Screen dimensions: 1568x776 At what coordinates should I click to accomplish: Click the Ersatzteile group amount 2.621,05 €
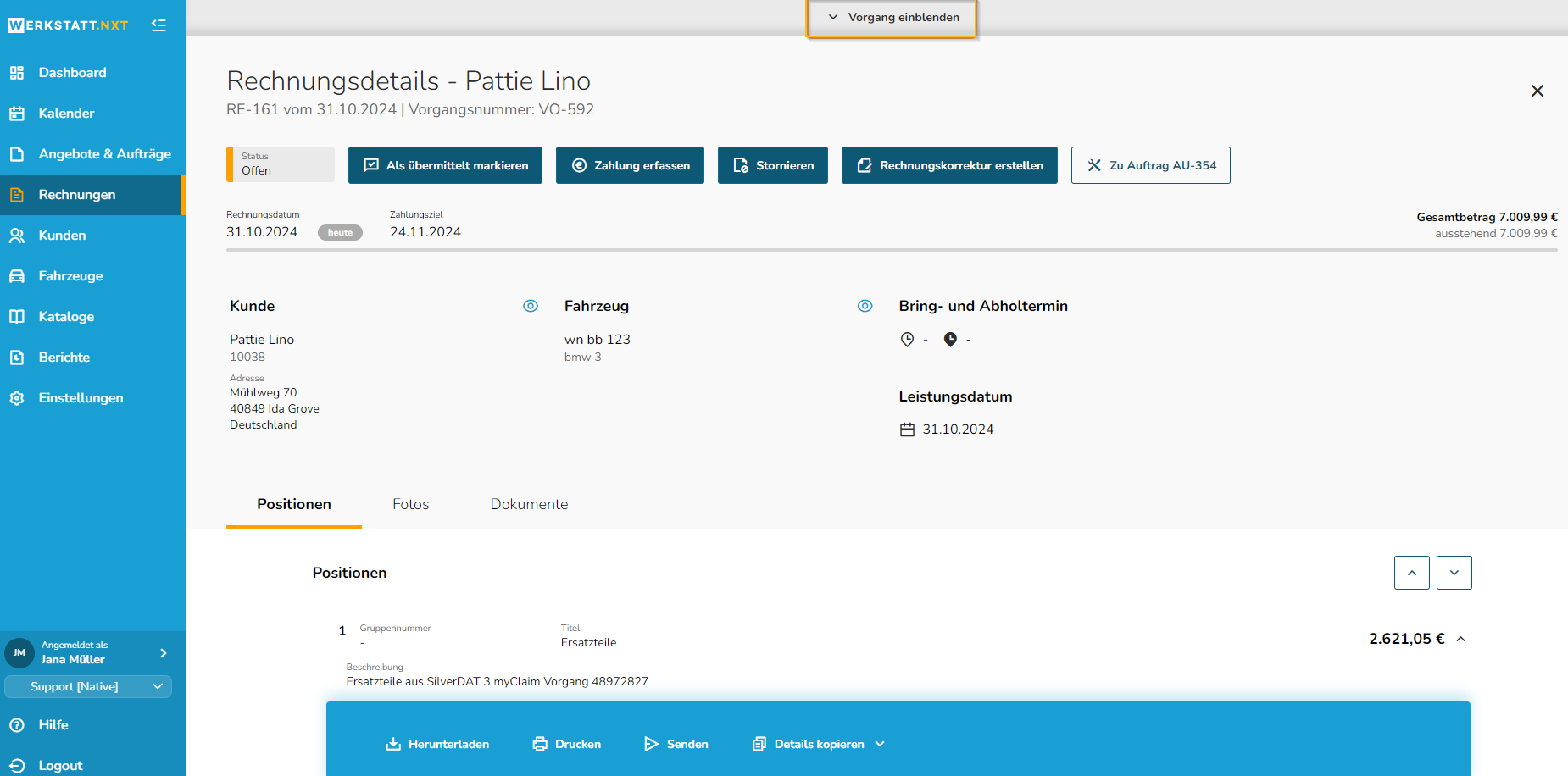[1407, 639]
